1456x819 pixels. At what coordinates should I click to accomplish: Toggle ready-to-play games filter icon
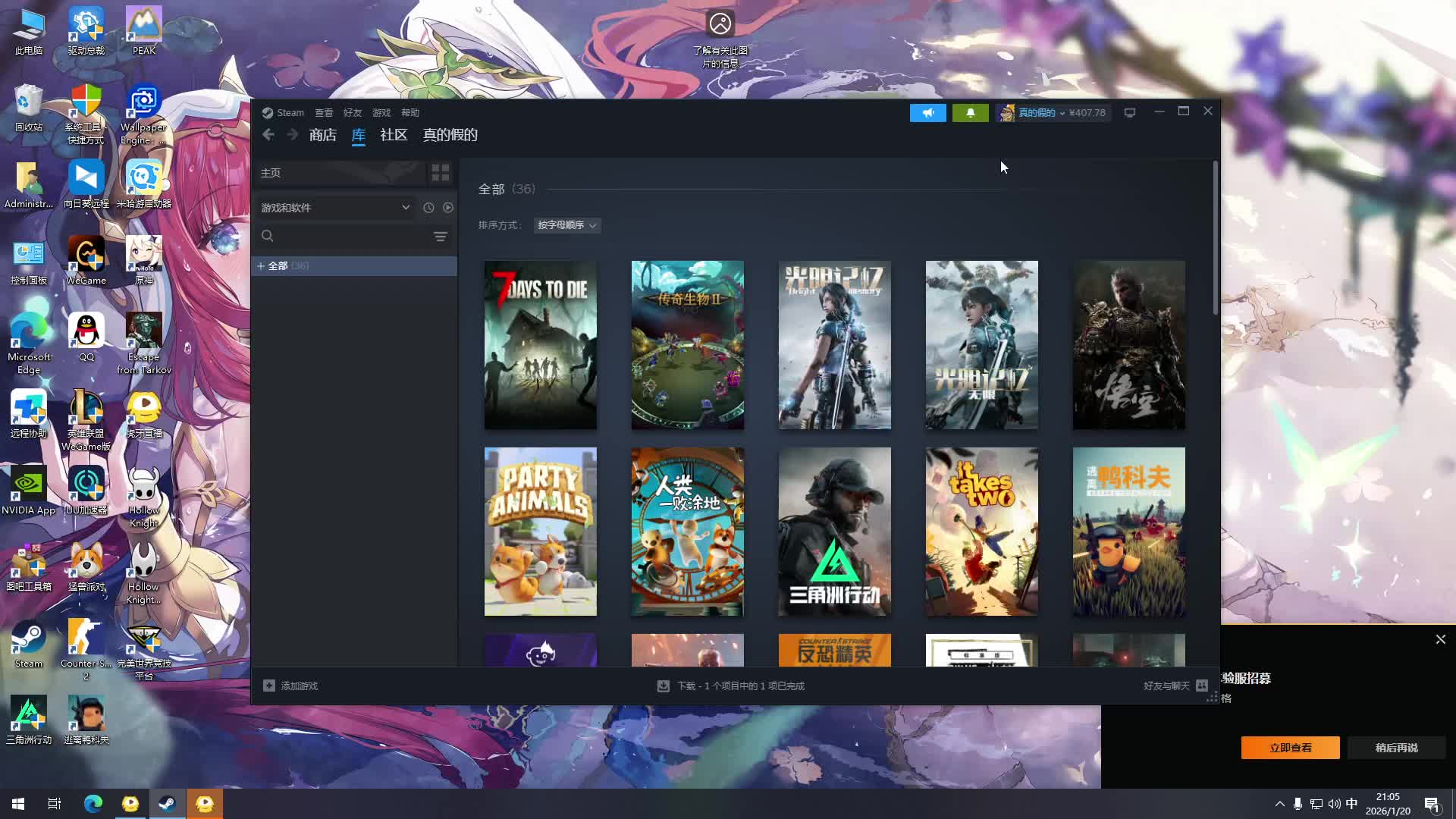click(x=448, y=208)
